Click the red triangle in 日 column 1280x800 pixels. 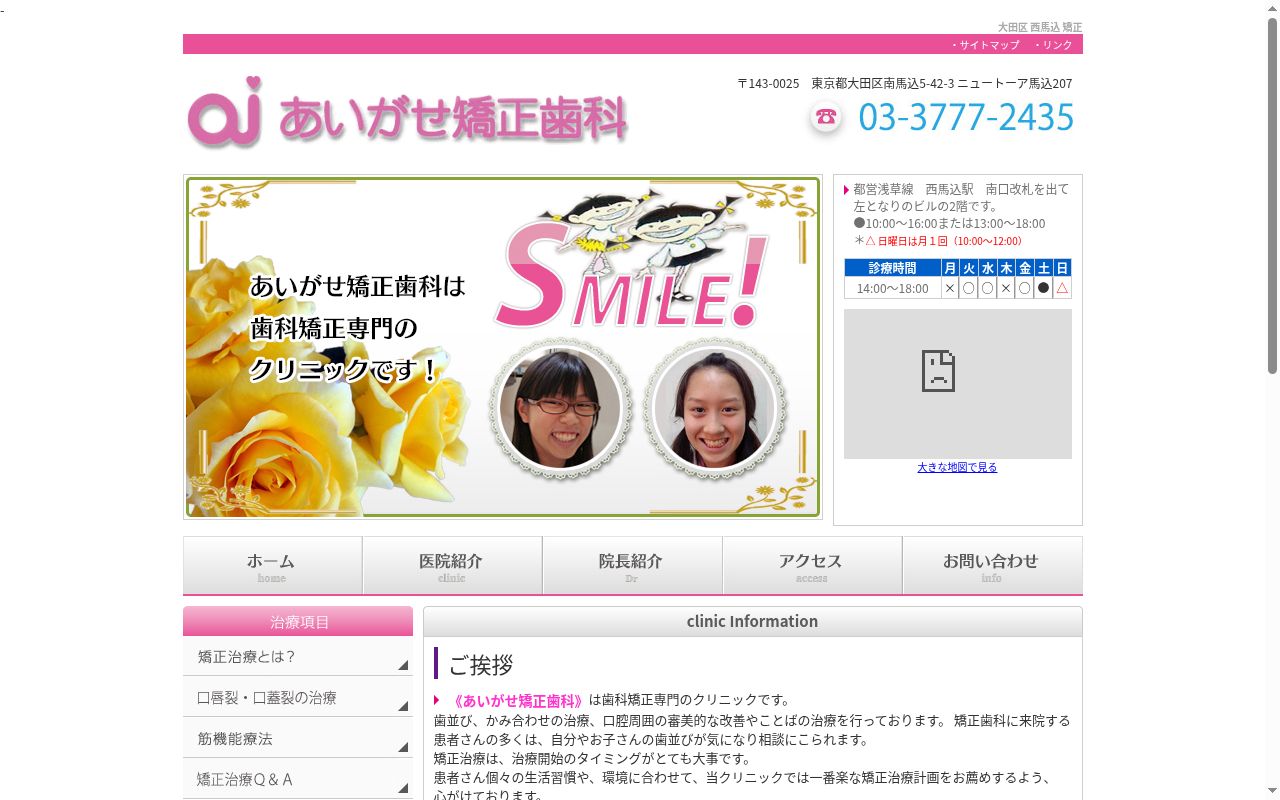[x=1062, y=288]
